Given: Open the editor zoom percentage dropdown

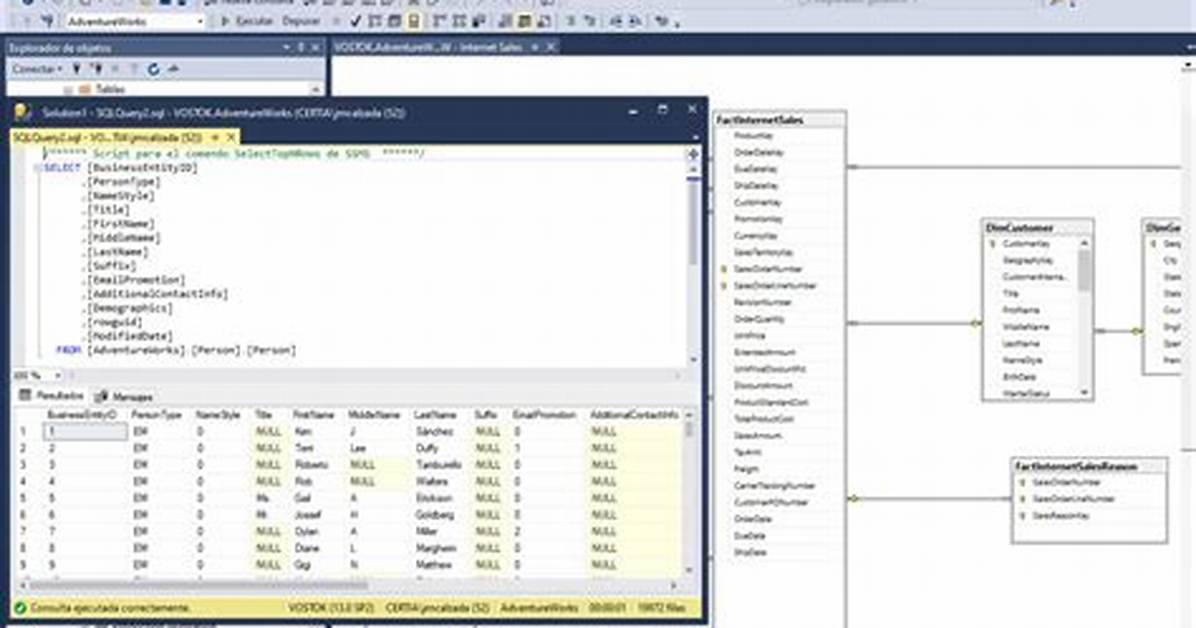Looking at the screenshot, I should click(x=57, y=375).
